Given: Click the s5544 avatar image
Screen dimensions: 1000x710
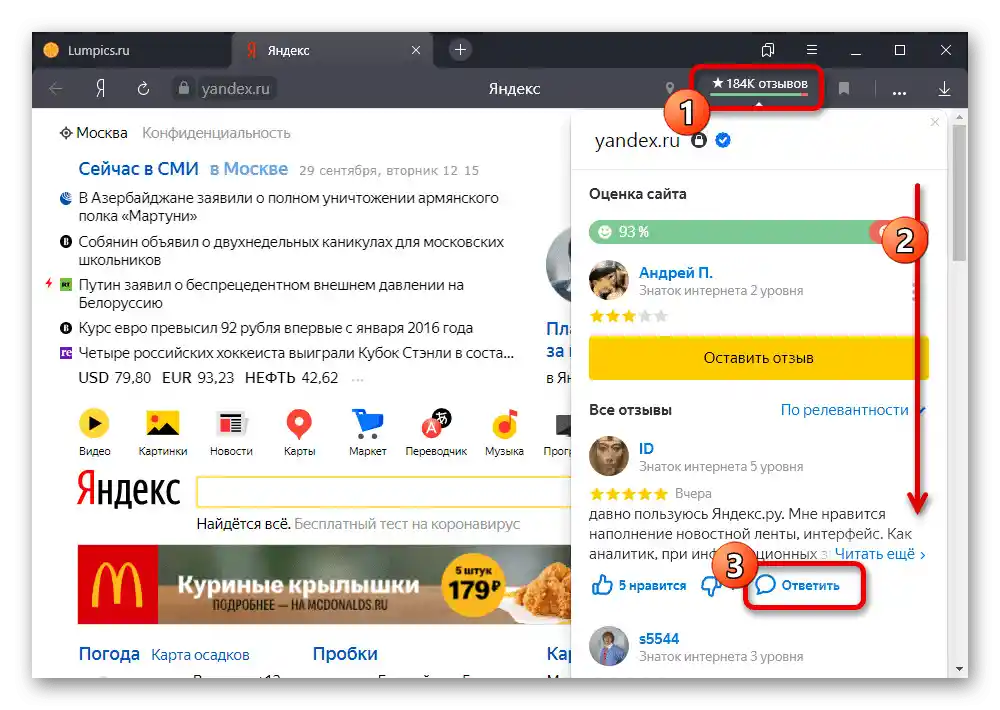Looking at the screenshot, I should 608,646.
